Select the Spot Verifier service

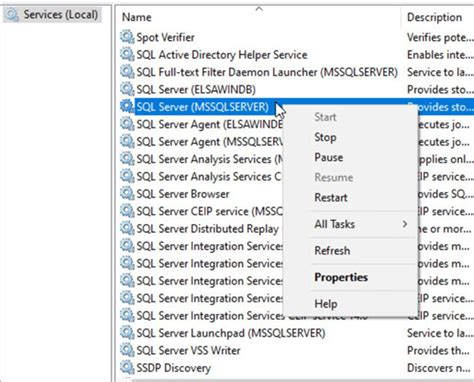click(165, 37)
